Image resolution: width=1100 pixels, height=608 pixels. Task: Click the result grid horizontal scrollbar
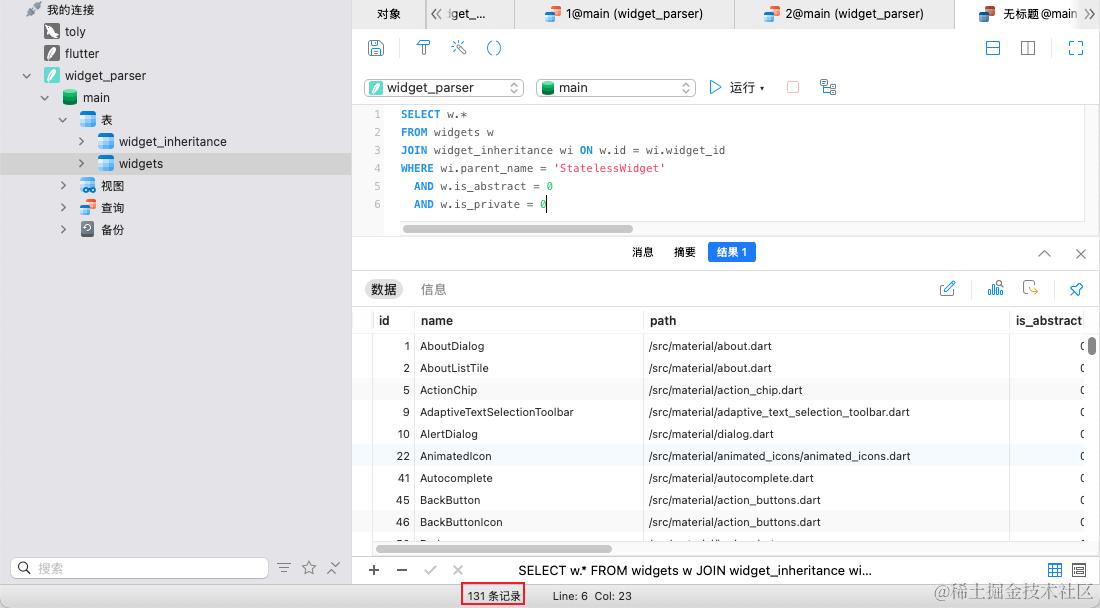pyautogui.click(x=494, y=549)
